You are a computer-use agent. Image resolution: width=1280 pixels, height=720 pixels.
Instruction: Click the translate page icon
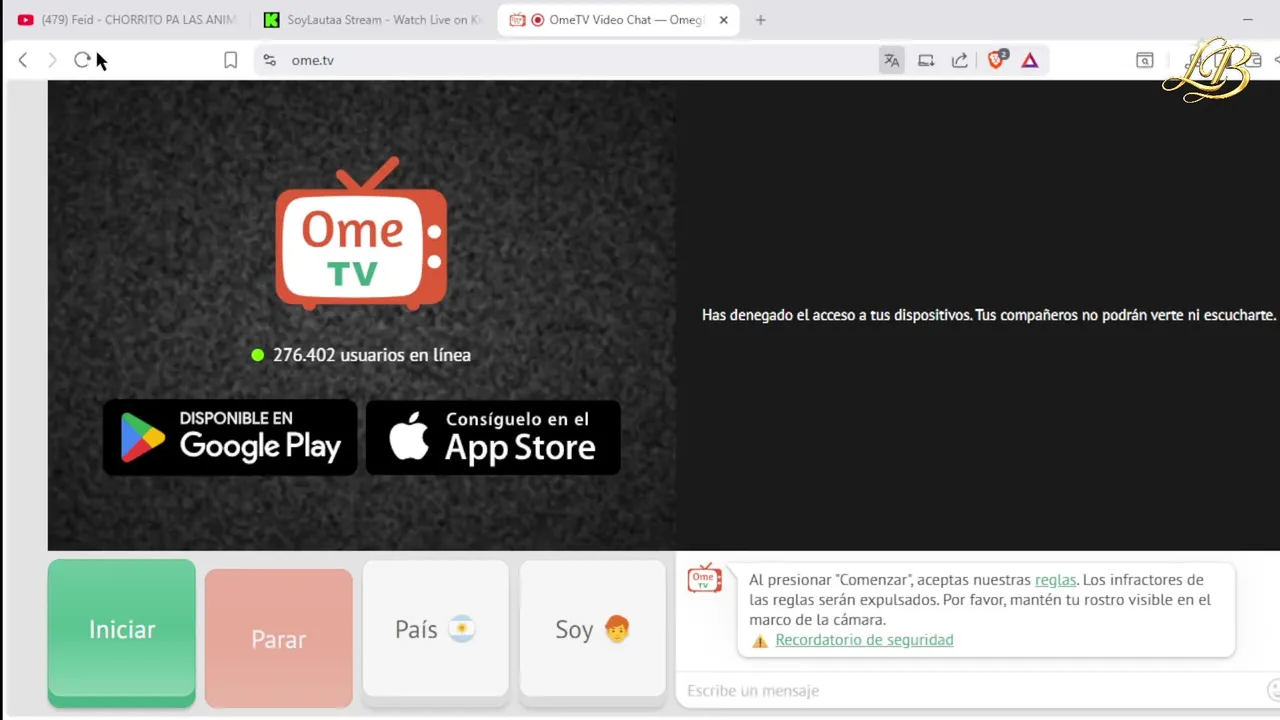pyautogui.click(x=891, y=60)
